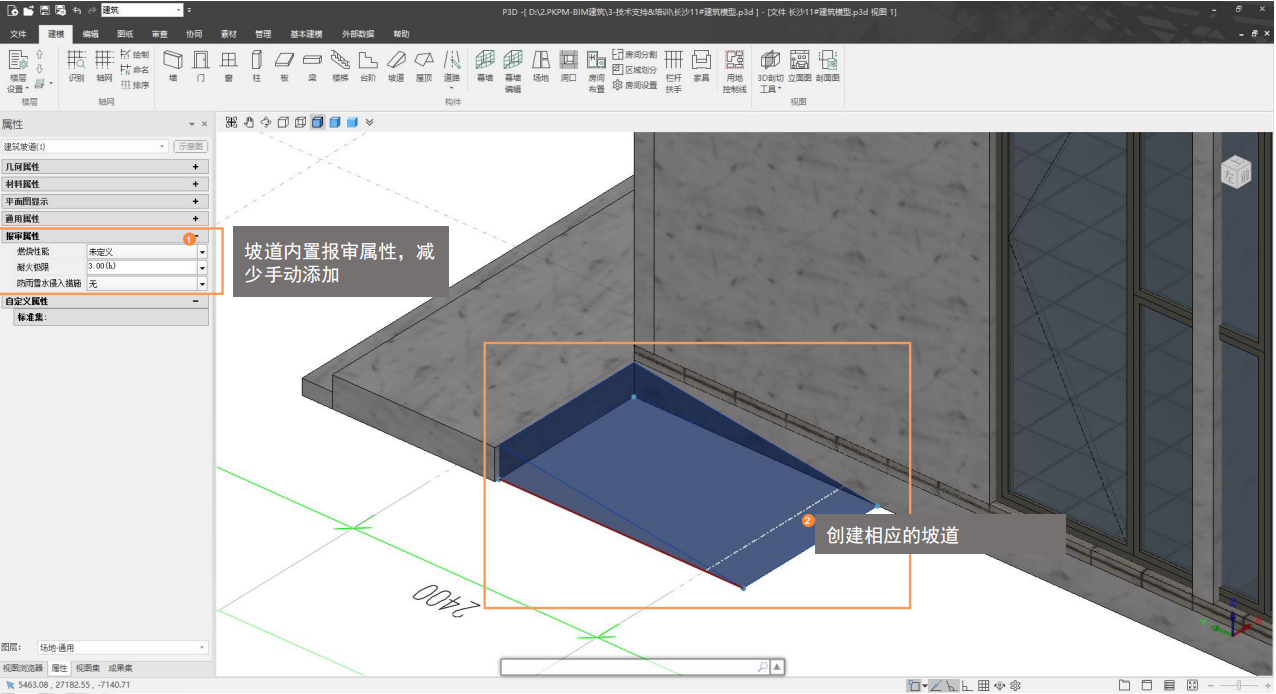Click the zoom slider in status bar
The image size is (1276, 694).
(x=1239, y=685)
